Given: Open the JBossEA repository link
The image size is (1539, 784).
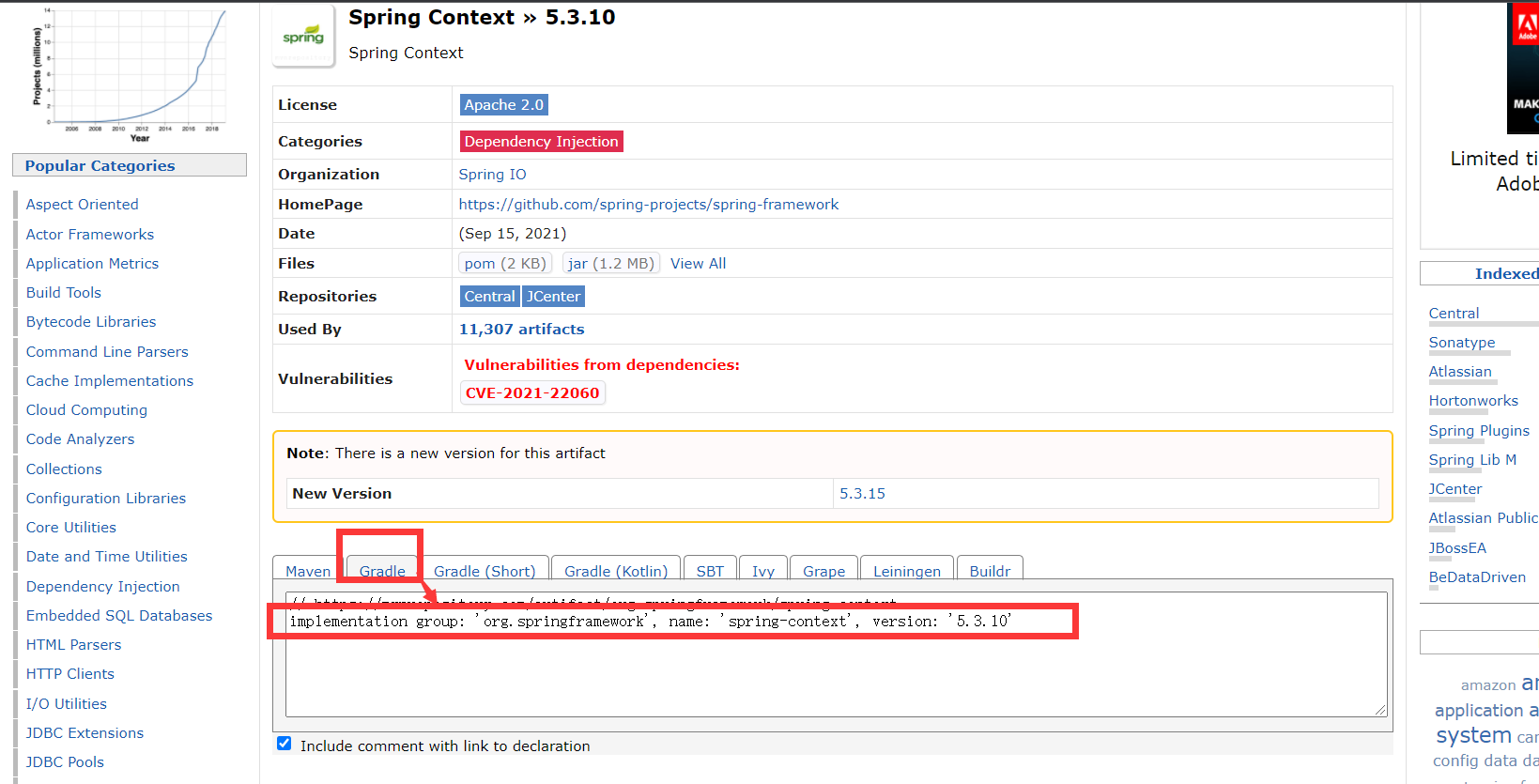Looking at the screenshot, I should pyautogui.click(x=1458, y=548).
